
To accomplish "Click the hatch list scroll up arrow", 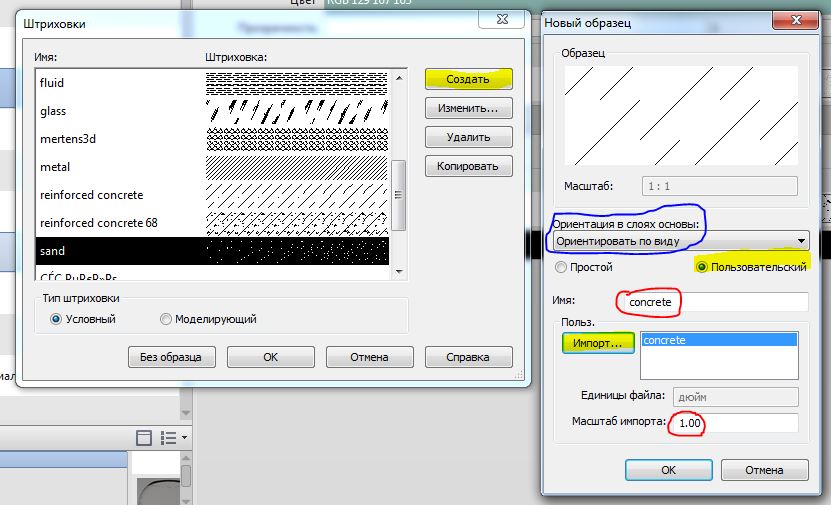I will tap(399, 78).
